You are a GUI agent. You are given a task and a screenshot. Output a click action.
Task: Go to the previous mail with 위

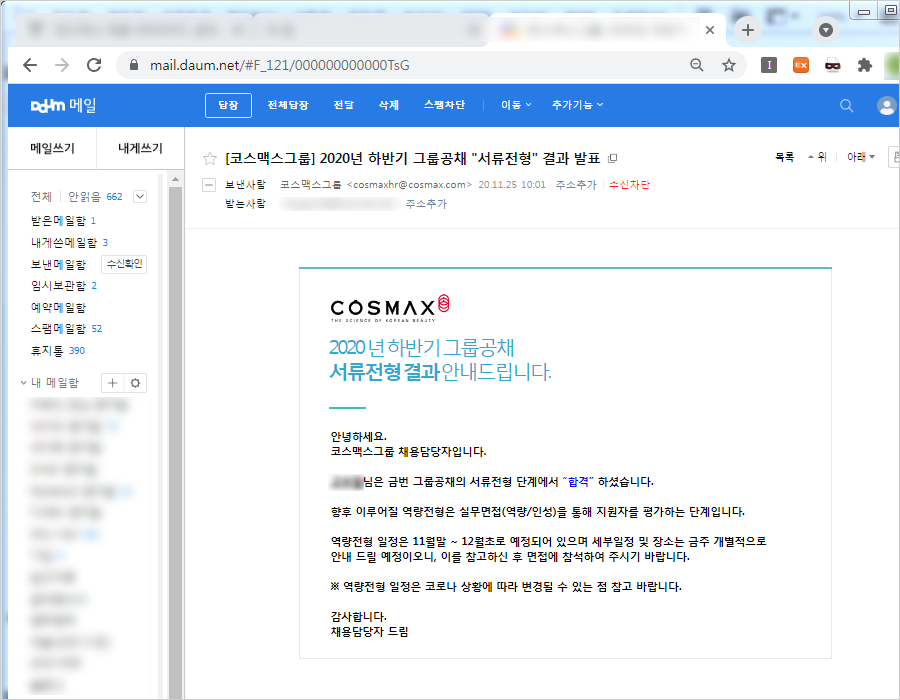pos(817,157)
